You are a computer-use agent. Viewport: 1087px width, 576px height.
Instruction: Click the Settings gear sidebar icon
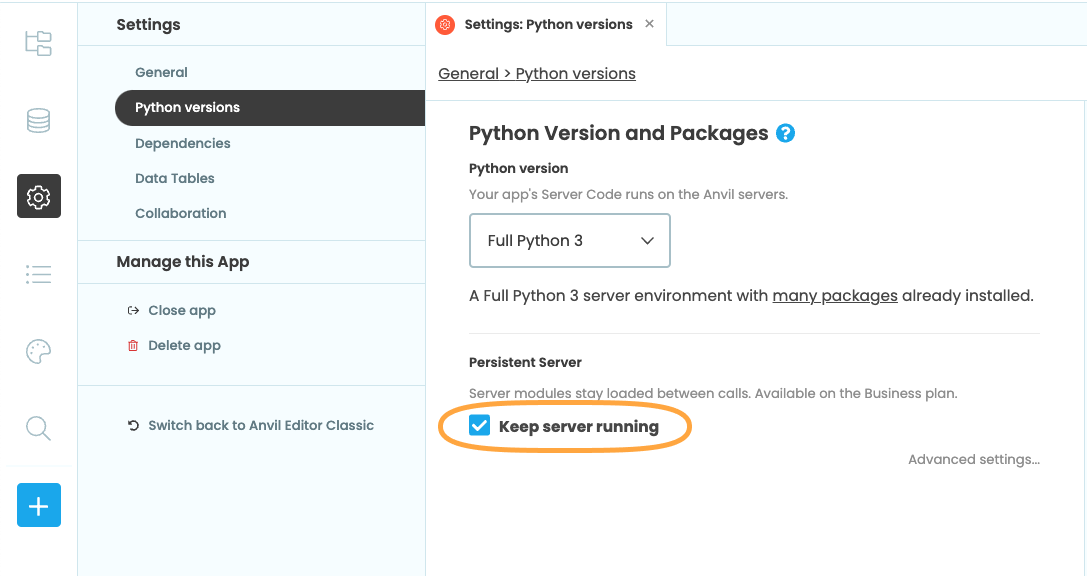tap(38, 196)
